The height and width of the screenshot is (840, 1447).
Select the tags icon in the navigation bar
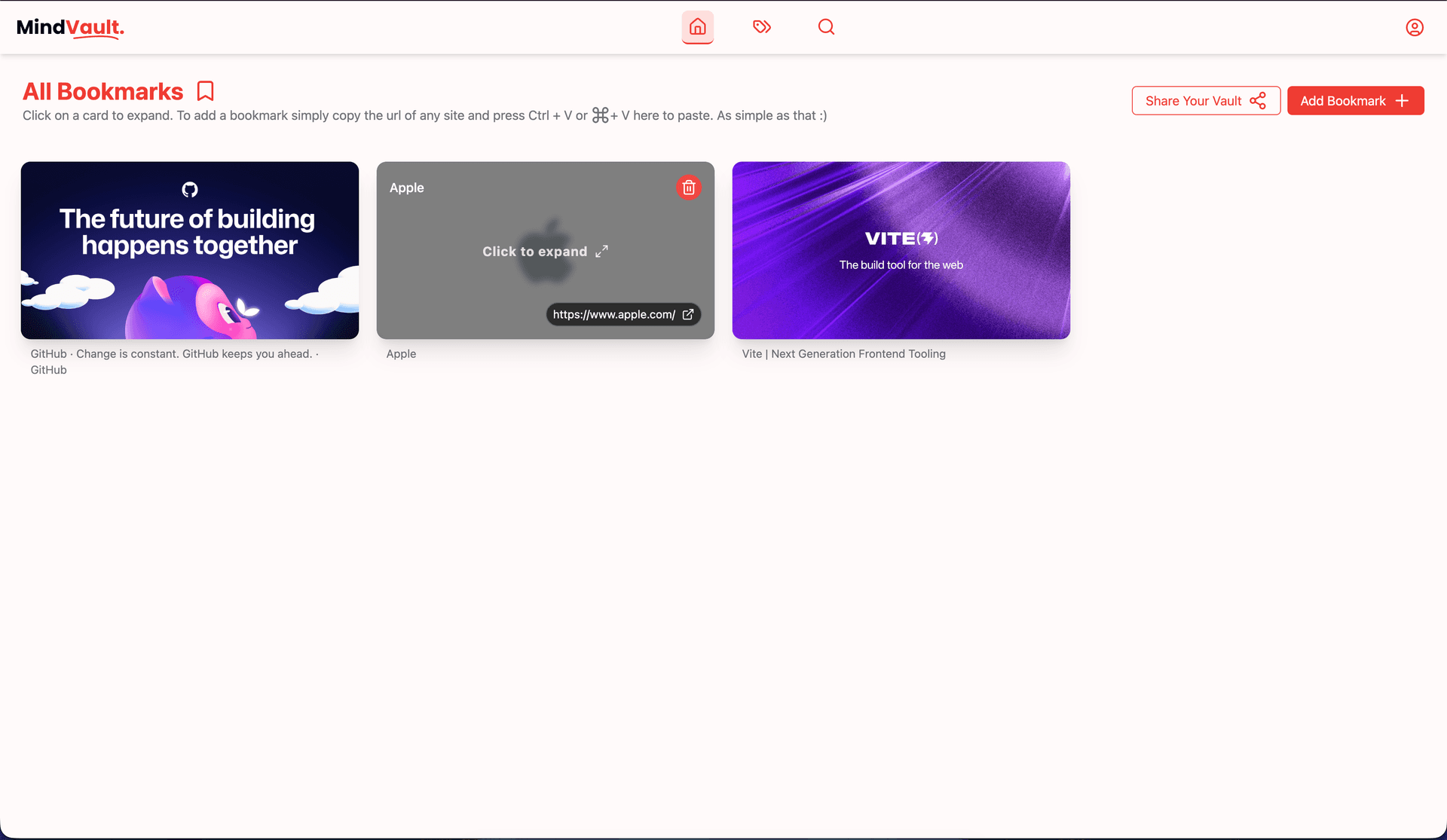click(x=762, y=27)
